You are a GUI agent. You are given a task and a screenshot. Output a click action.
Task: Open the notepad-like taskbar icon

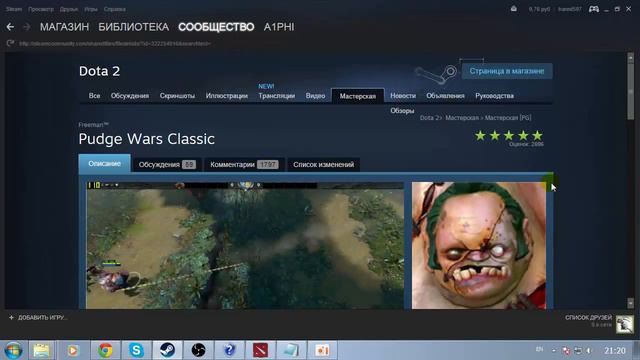(x=291, y=350)
